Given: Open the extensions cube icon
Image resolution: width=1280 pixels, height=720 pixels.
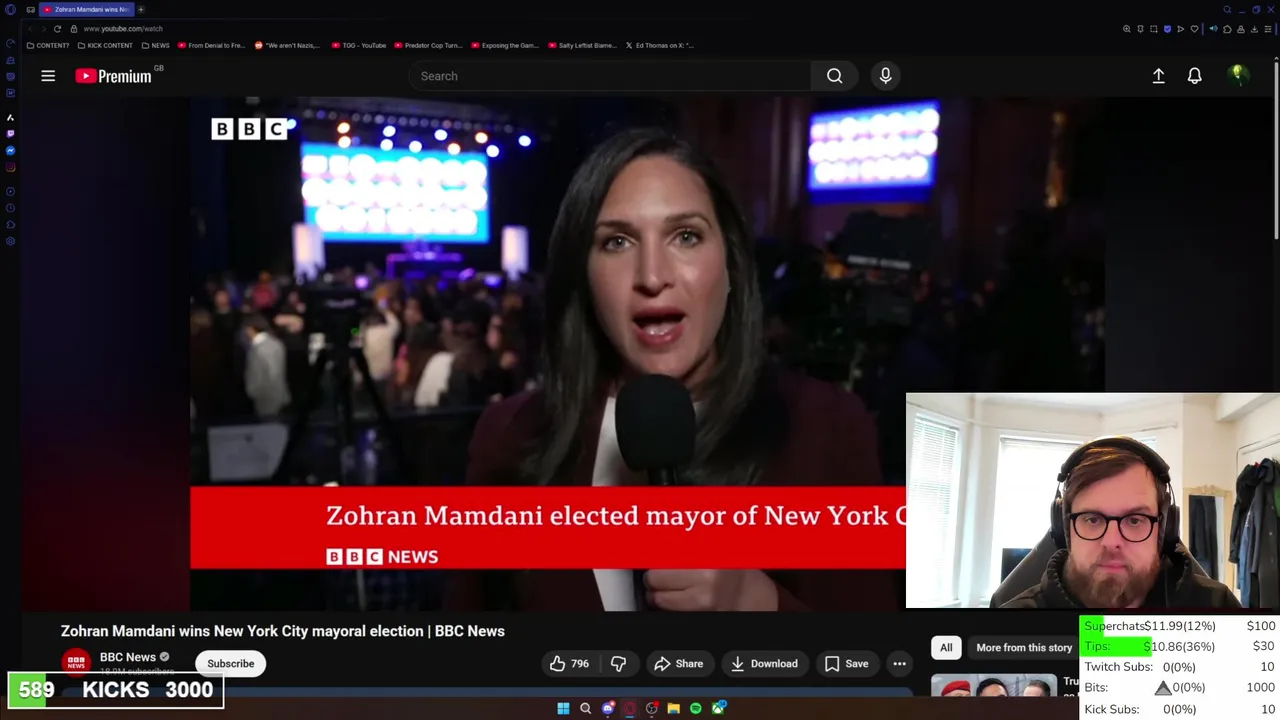Looking at the screenshot, I should (1227, 29).
